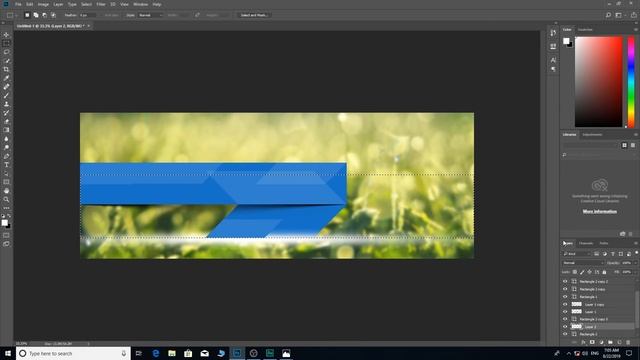Select the Move tool
The image size is (640, 360).
pyautogui.click(x=6, y=35)
